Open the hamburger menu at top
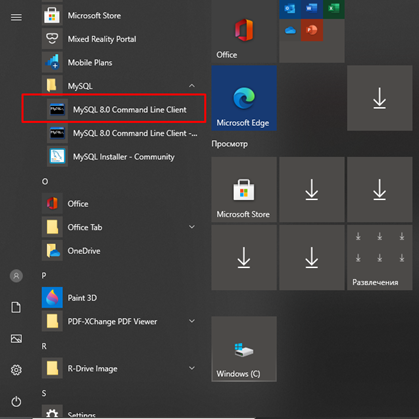The image size is (419, 419). click(x=16, y=17)
